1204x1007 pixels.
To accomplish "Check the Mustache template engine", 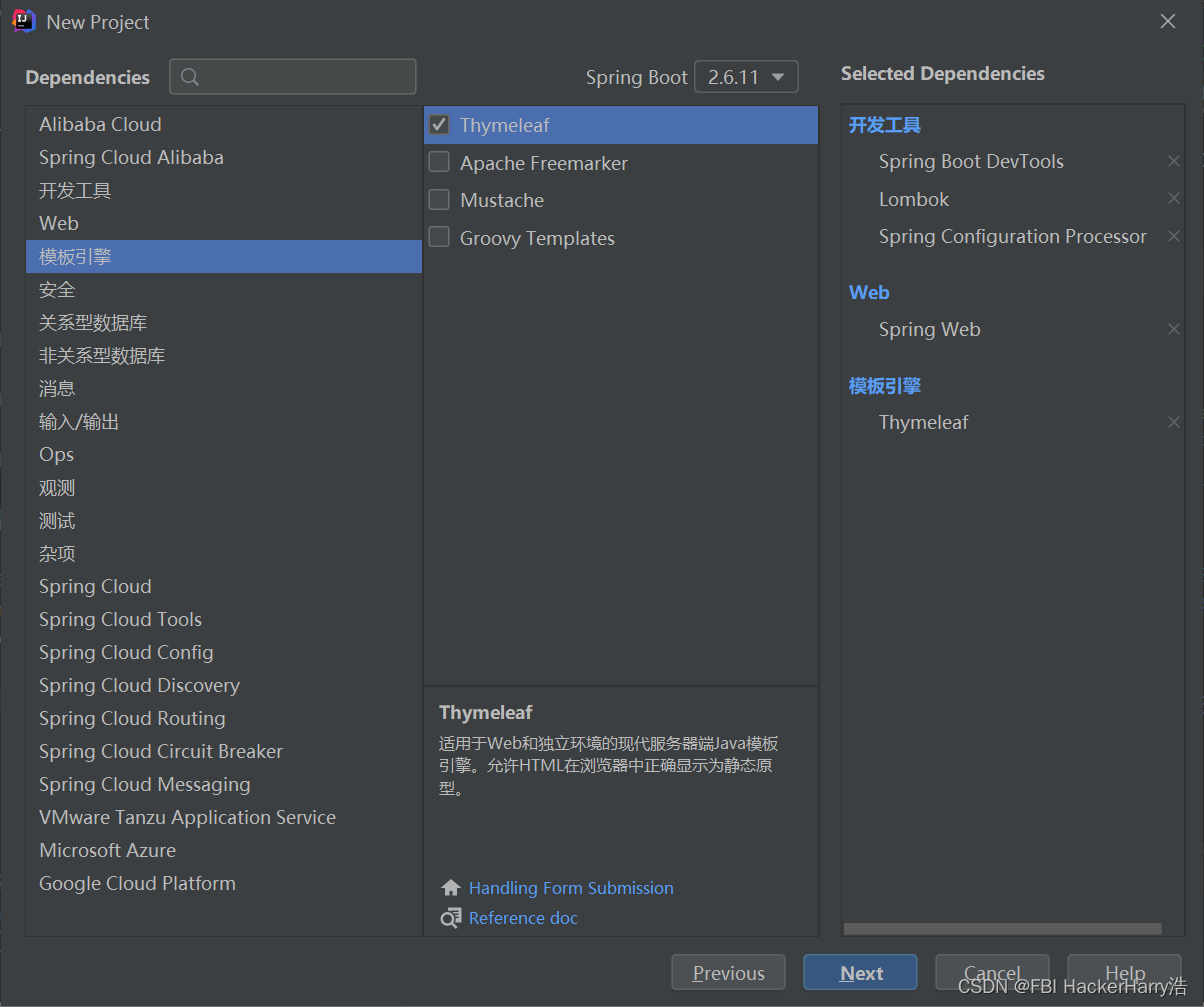I will click(439, 200).
